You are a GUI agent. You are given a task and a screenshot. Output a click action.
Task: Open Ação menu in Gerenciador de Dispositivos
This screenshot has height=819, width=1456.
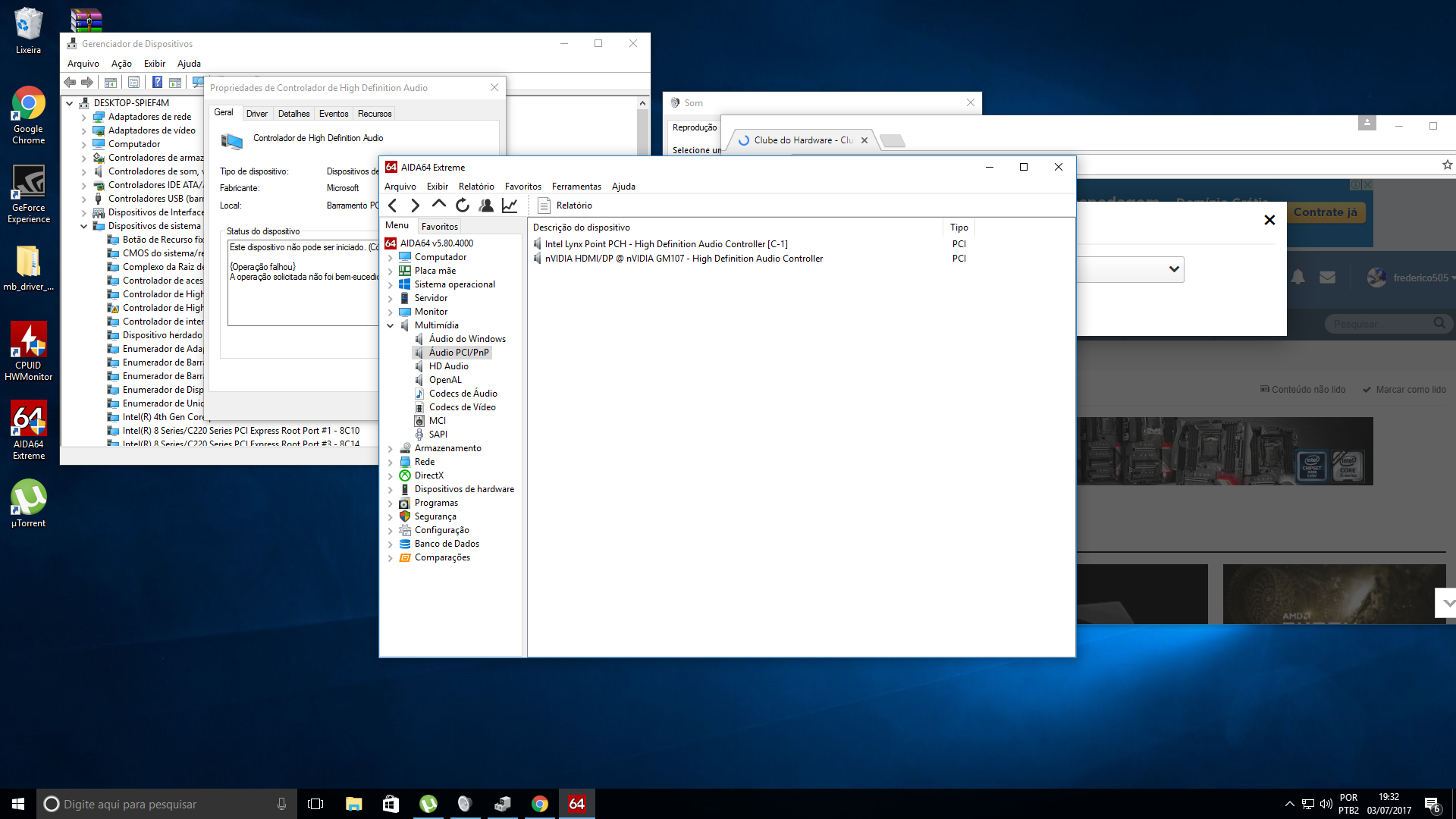pos(121,64)
